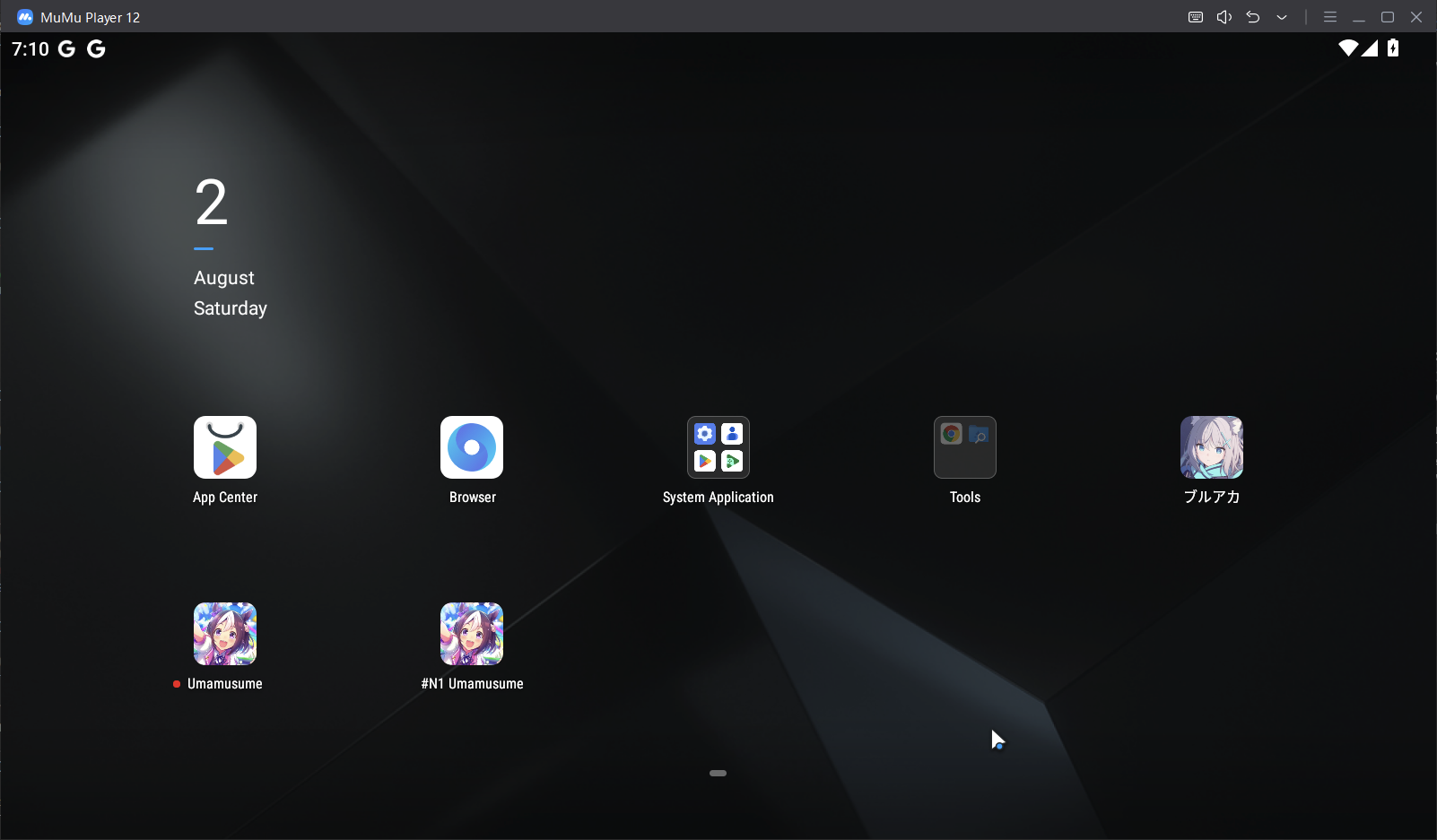Screen dimensions: 1437x840
Task: Launch the ブルアカ game icon
Action: click(x=1212, y=447)
